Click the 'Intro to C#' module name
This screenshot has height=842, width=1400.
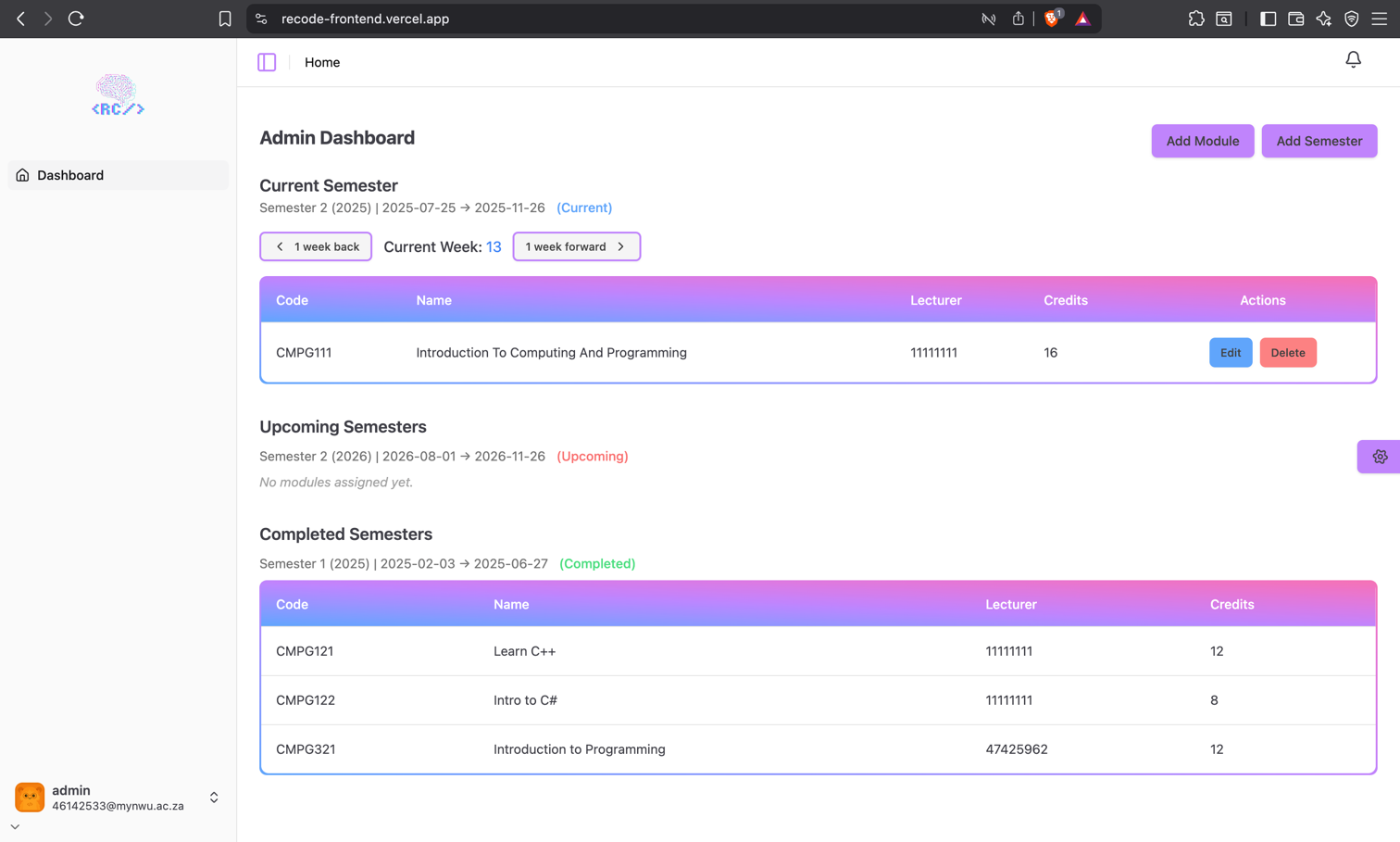pos(525,700)
